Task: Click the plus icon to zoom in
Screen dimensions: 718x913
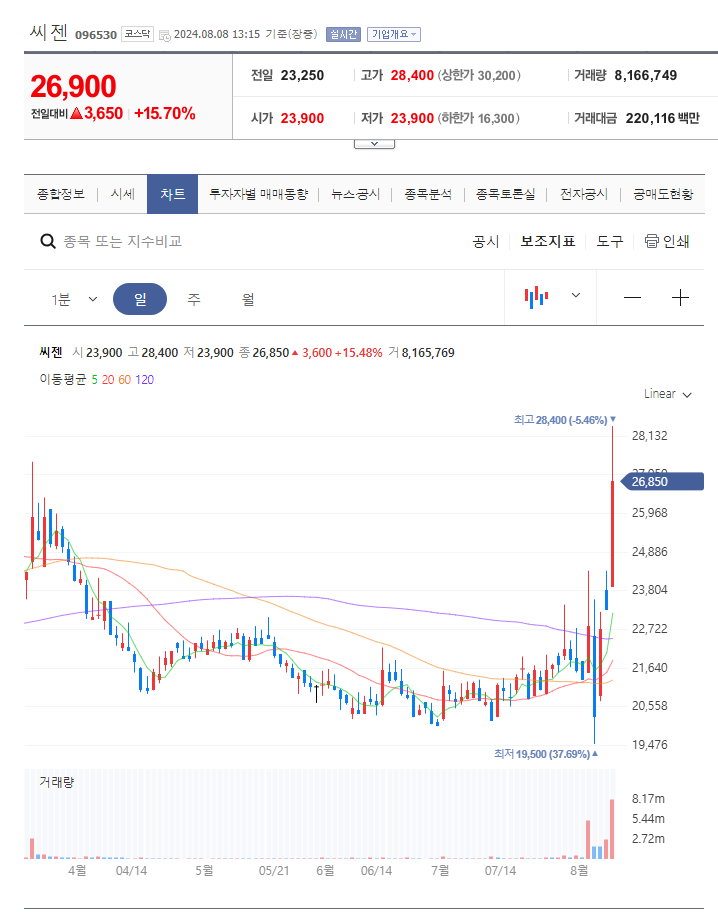Action: 680,296
